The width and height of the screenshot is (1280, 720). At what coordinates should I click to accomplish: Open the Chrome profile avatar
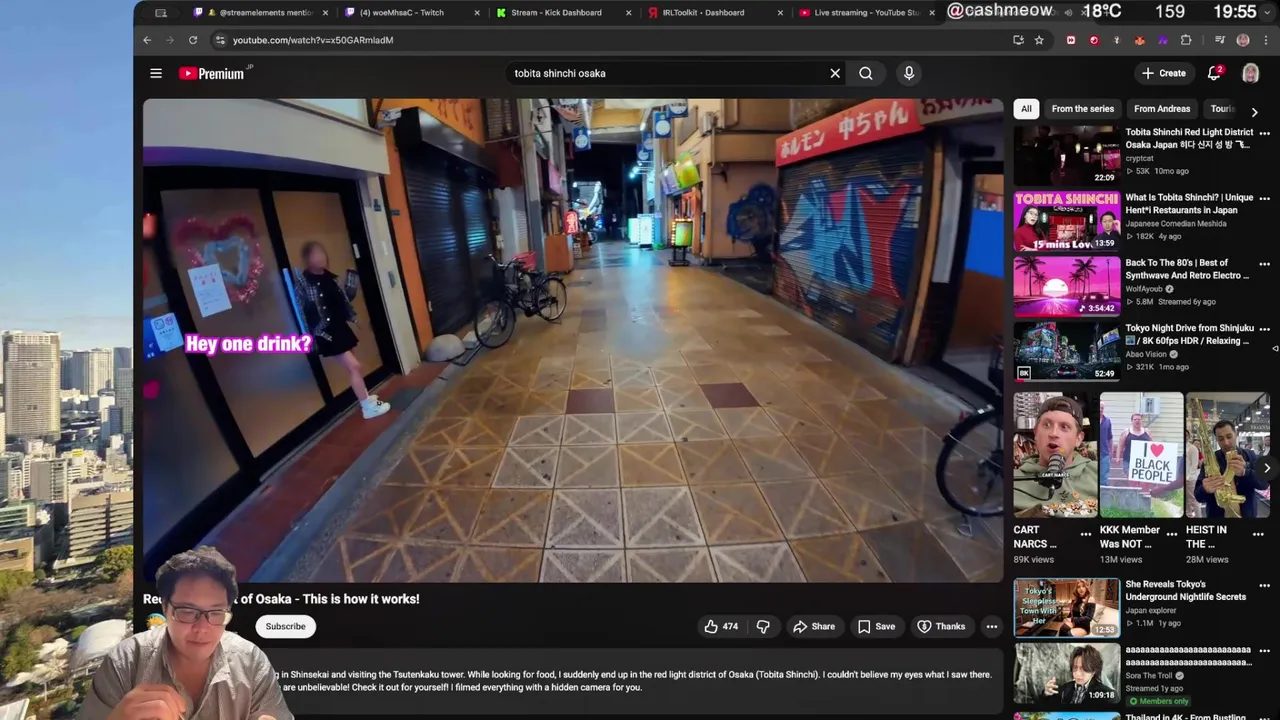click(1243, 40)
